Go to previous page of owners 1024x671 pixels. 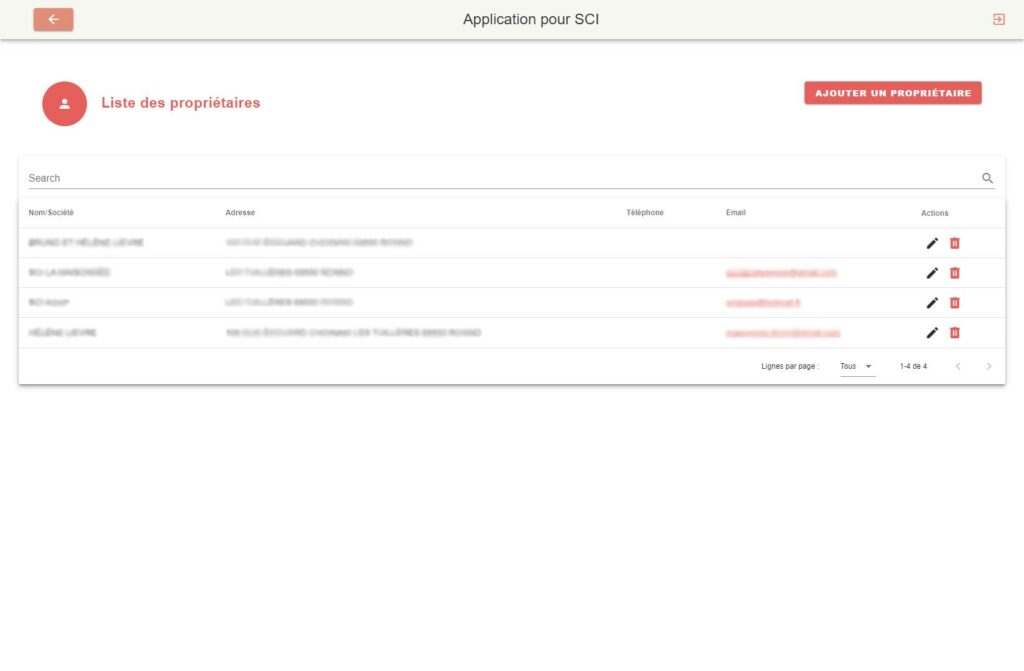(x=957, y=367)
